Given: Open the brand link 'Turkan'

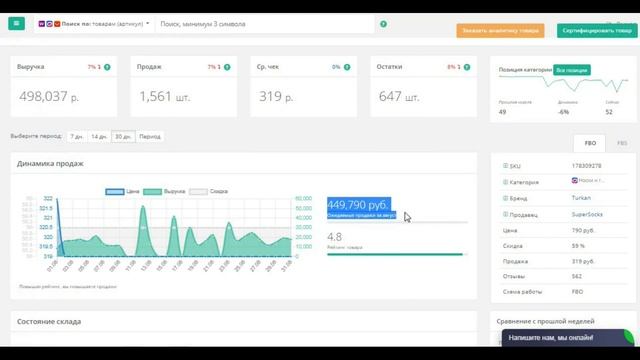Looking at the screenshot, I should click(581, 198).
